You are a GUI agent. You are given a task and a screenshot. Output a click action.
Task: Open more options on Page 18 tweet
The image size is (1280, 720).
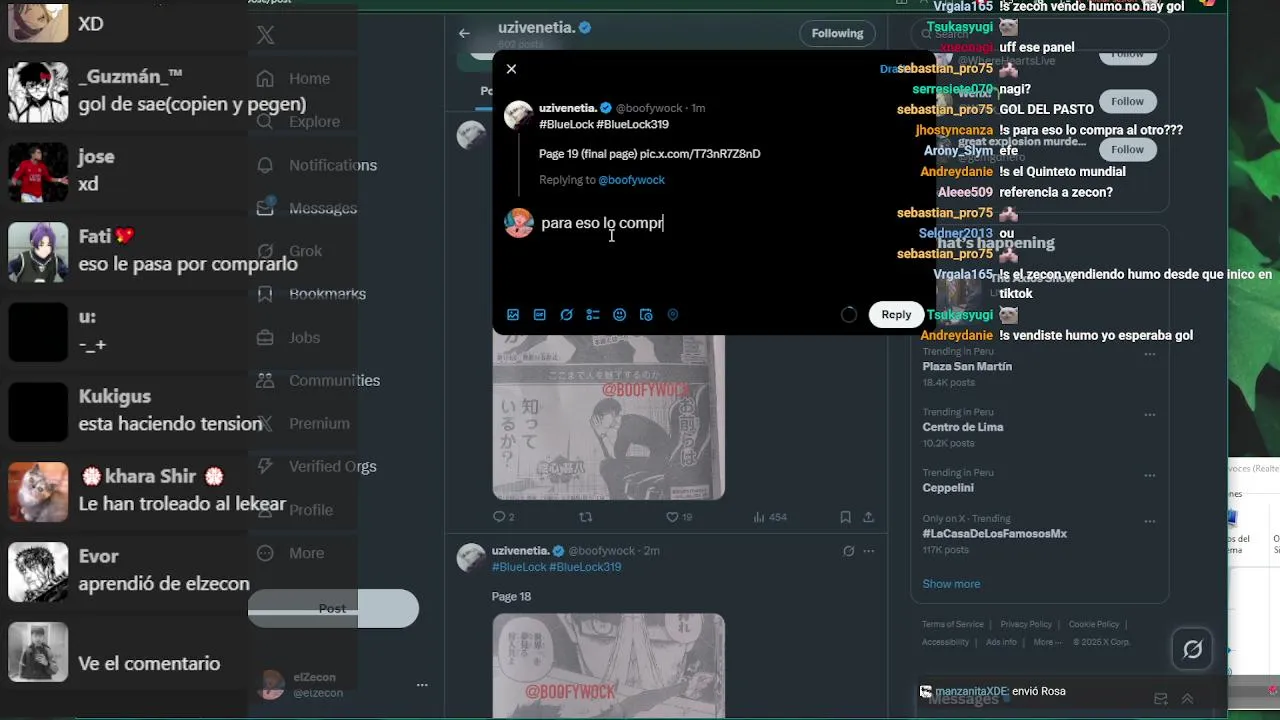pyautogui.click(x=868, y=551)
